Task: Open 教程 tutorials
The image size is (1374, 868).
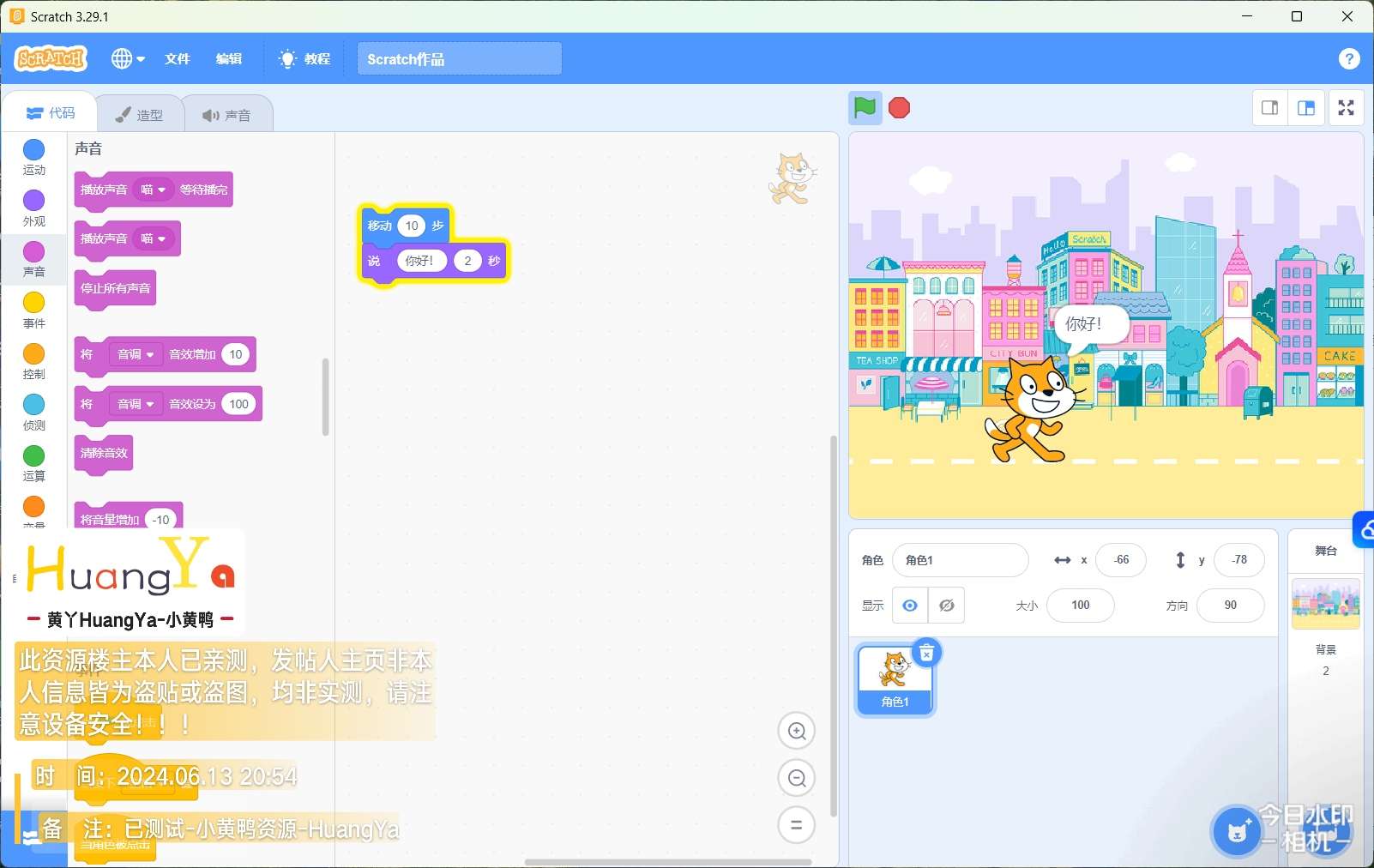Action: coord(306,58)
